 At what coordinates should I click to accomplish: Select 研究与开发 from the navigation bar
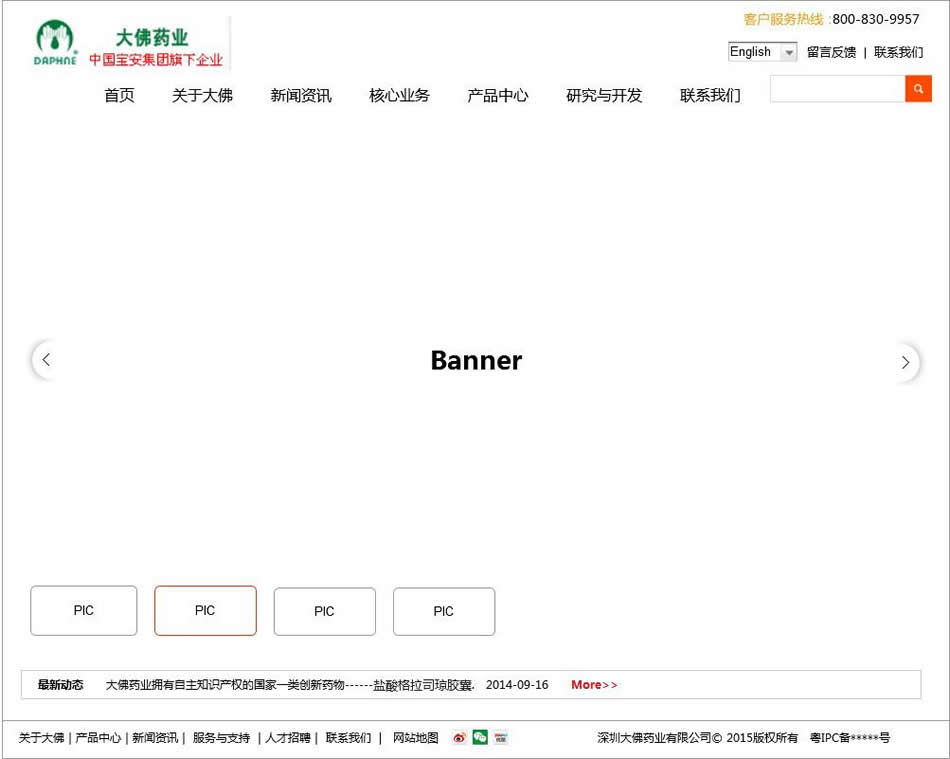point(602,96)
